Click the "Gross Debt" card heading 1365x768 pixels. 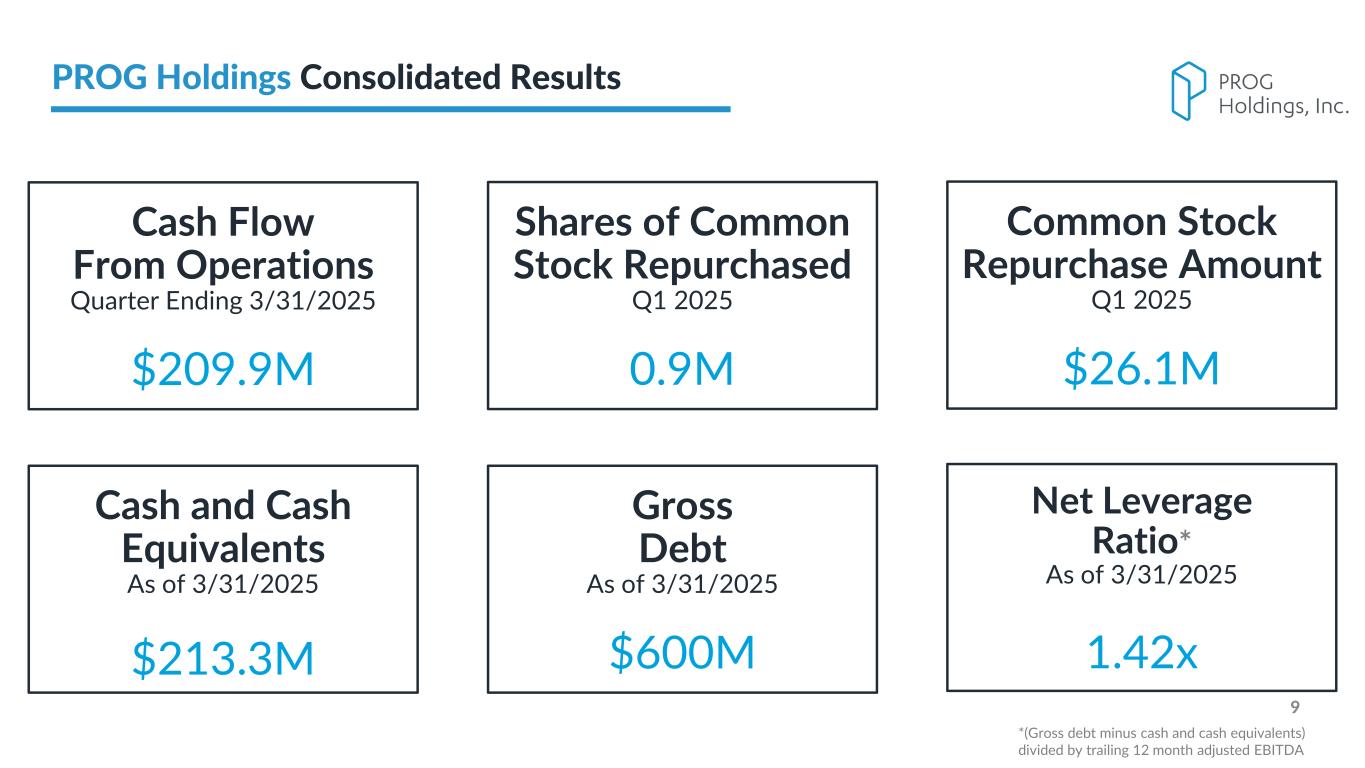(682, 527)
